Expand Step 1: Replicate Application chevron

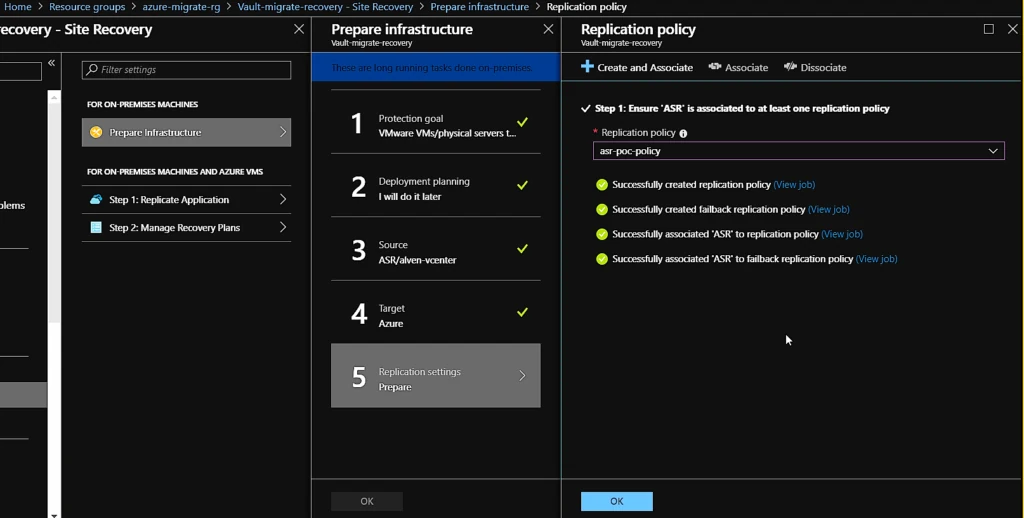(283, 199)
